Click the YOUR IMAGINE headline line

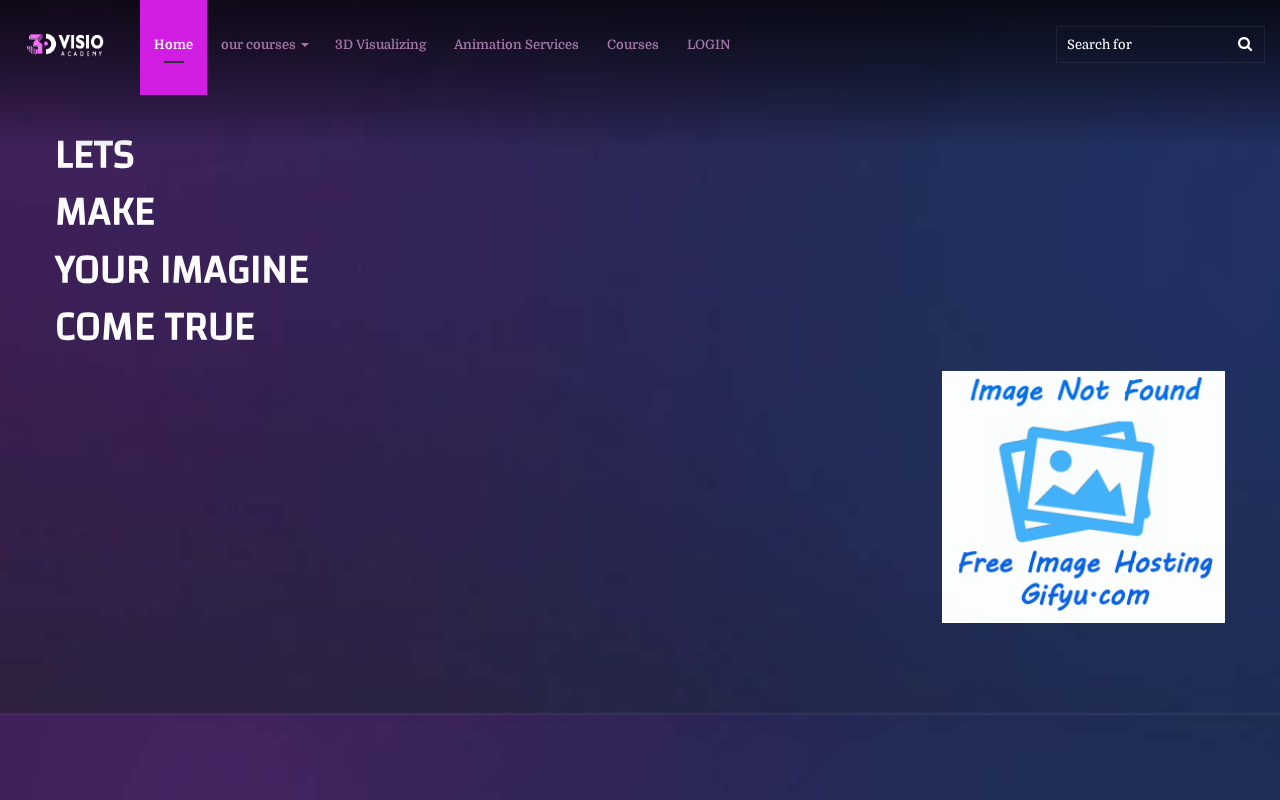click(182, 271)
